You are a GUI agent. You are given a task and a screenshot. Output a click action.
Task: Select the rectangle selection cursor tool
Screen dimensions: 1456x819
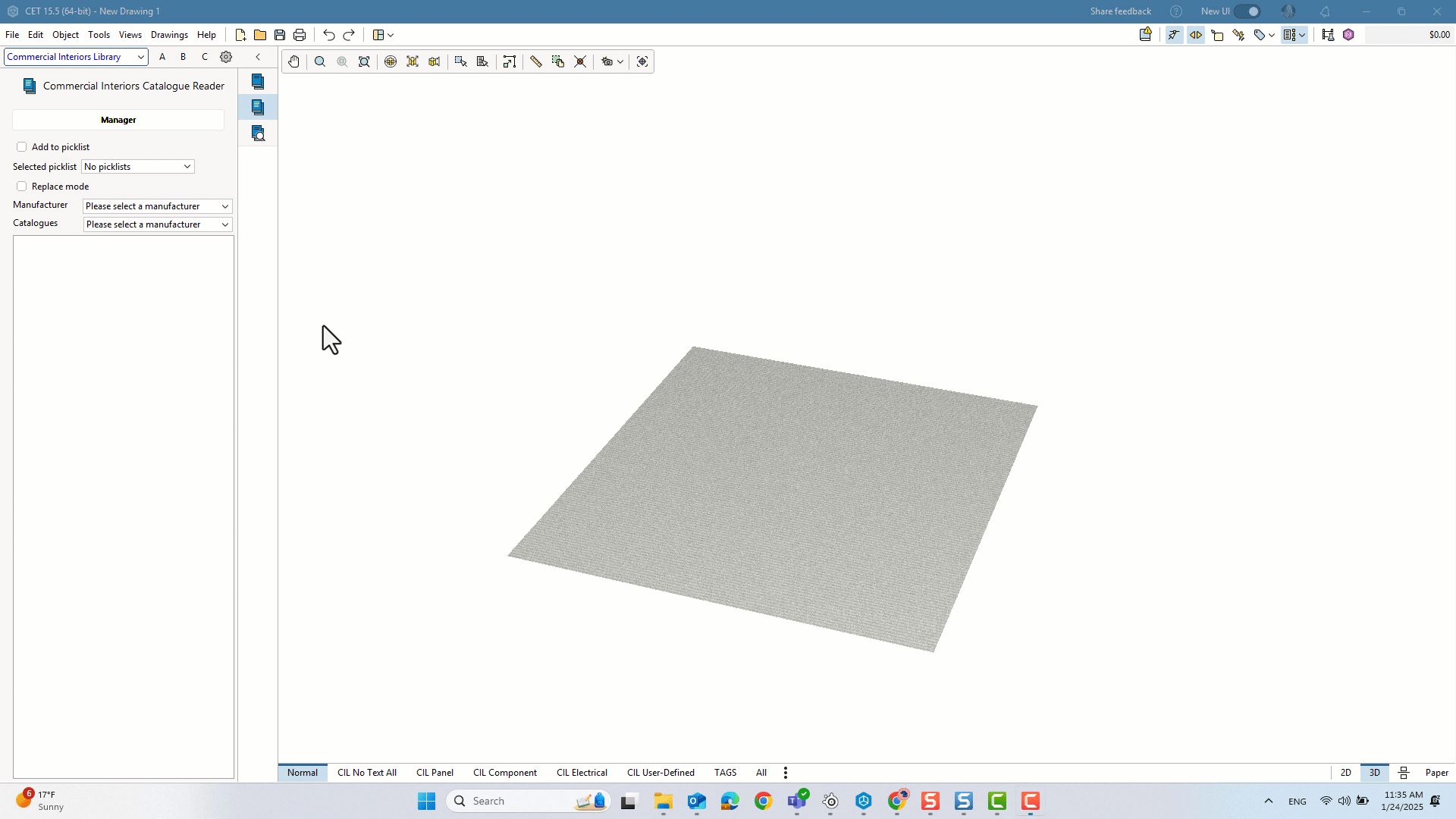(x=460, y=61)
